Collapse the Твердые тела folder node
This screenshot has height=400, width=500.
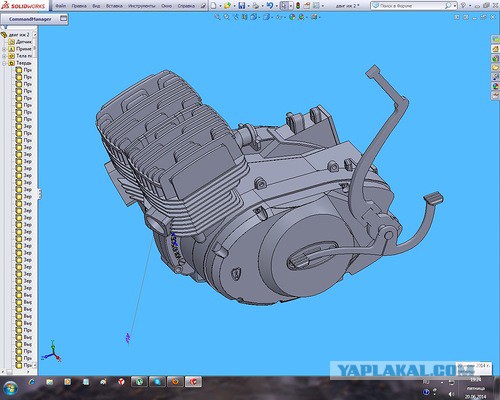[x=4, y=63]
